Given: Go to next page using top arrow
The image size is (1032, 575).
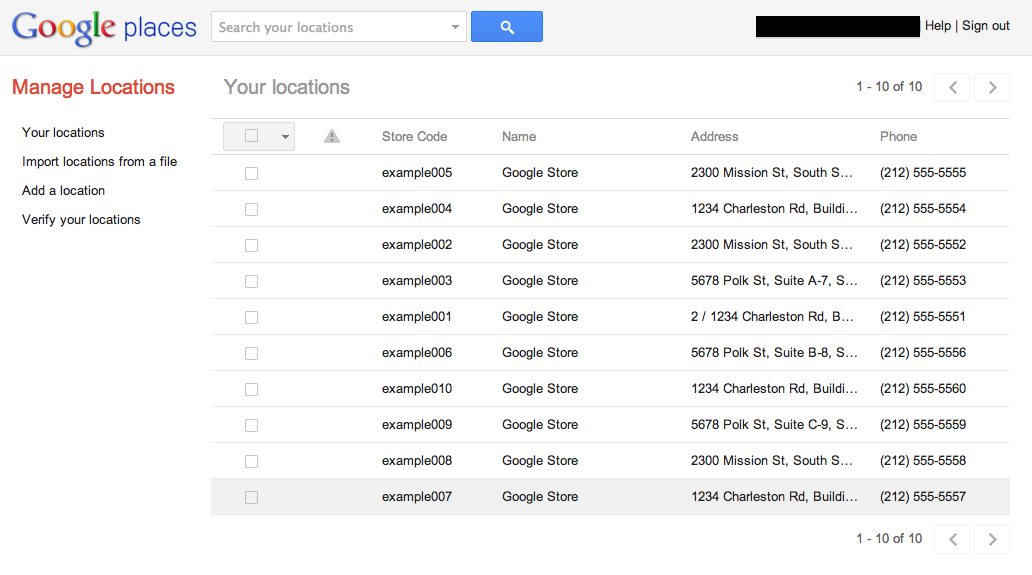Looking at the screenshot, I should [x=992, y=87].
